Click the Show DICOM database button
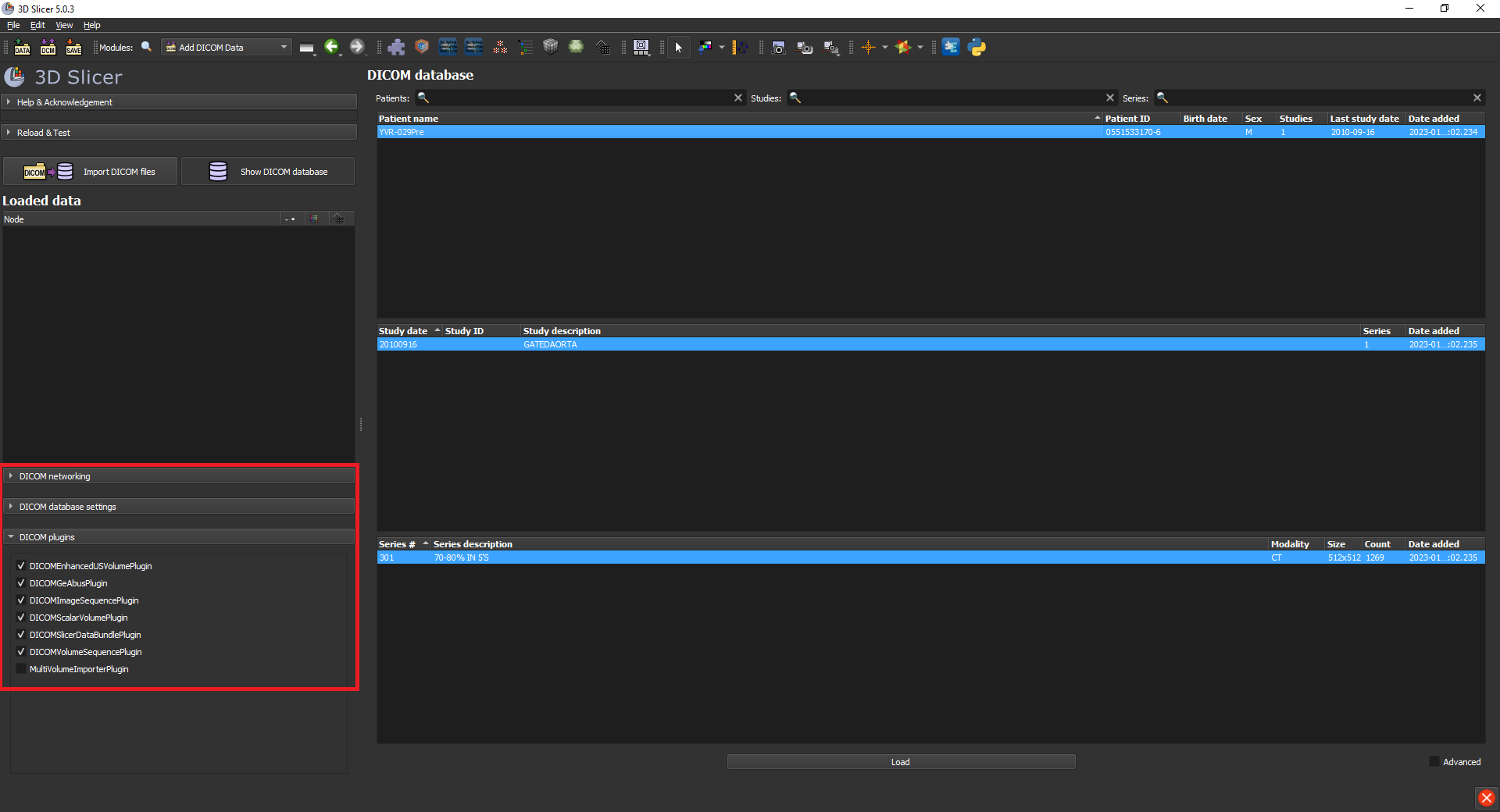The width and height of the screenshot is (1500, 812). [x=268, y=172]
